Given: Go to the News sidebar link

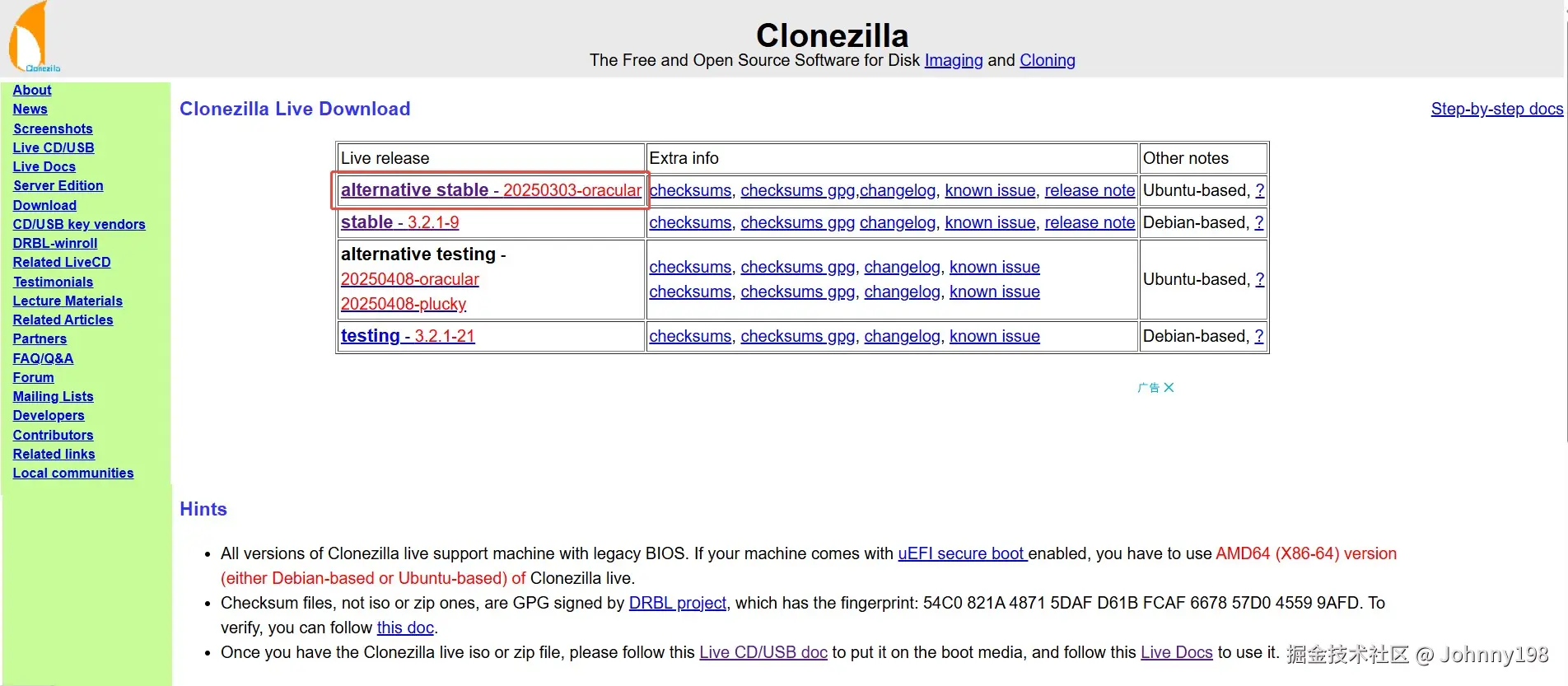Looking at the screenshot, I should [30, 109].
